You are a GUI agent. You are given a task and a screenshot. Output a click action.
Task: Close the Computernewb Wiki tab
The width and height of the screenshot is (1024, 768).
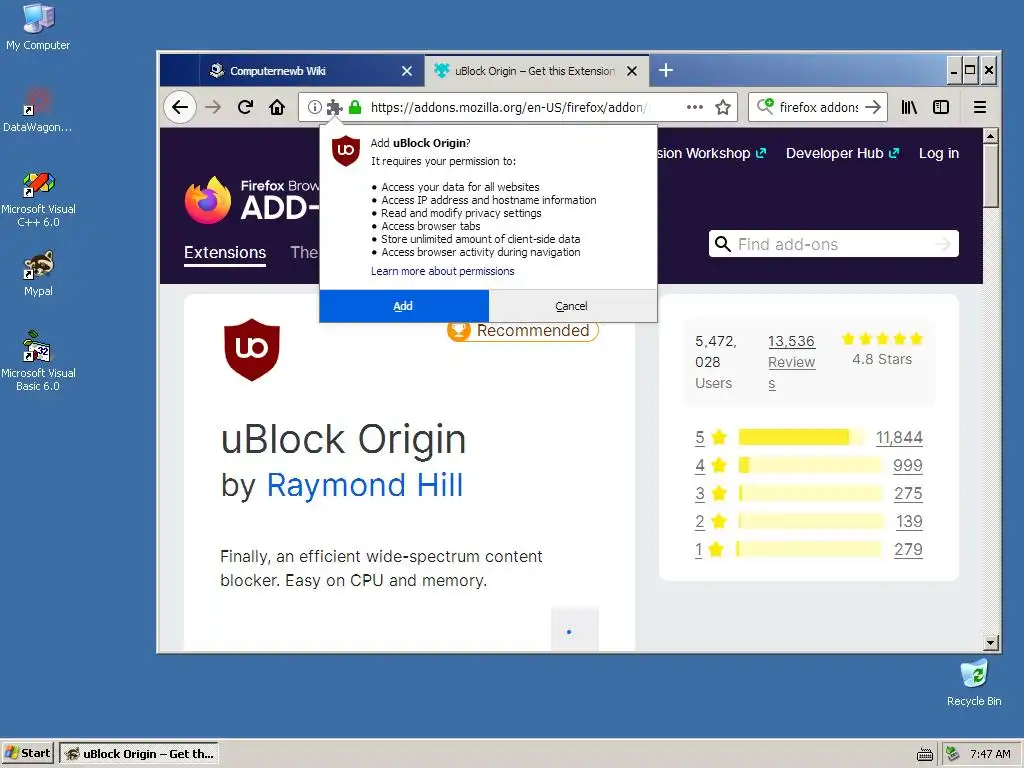point(407,71)
